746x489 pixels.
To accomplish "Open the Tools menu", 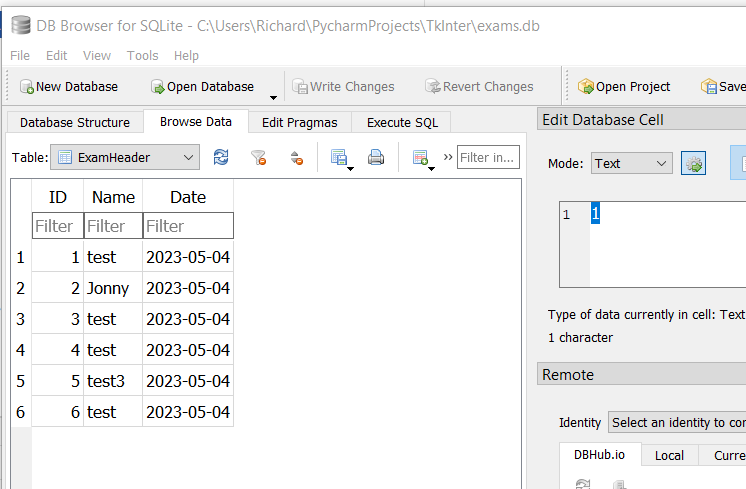I will [142, 56].
